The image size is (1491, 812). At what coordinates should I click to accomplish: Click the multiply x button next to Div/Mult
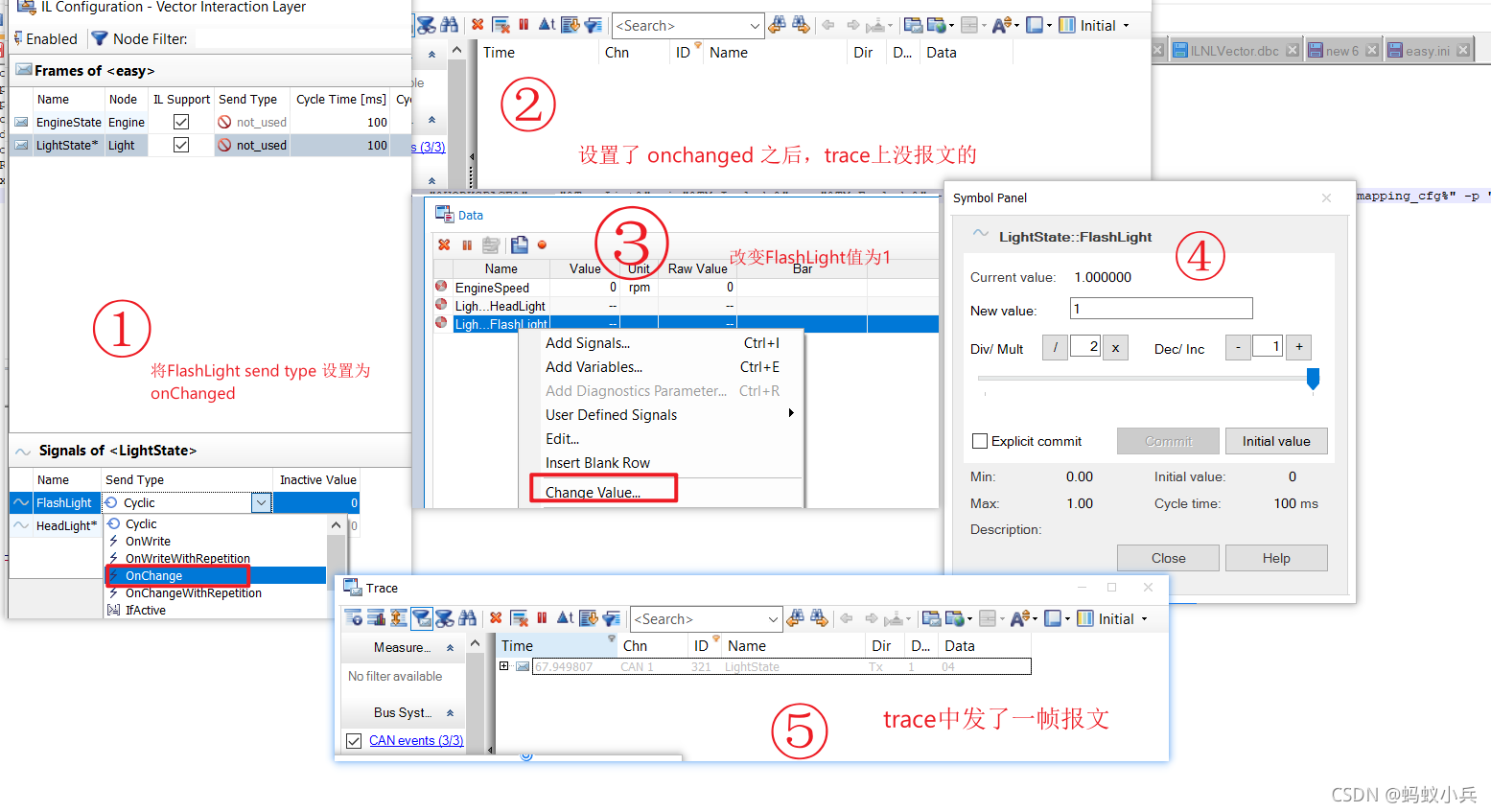click(1115, 348)
